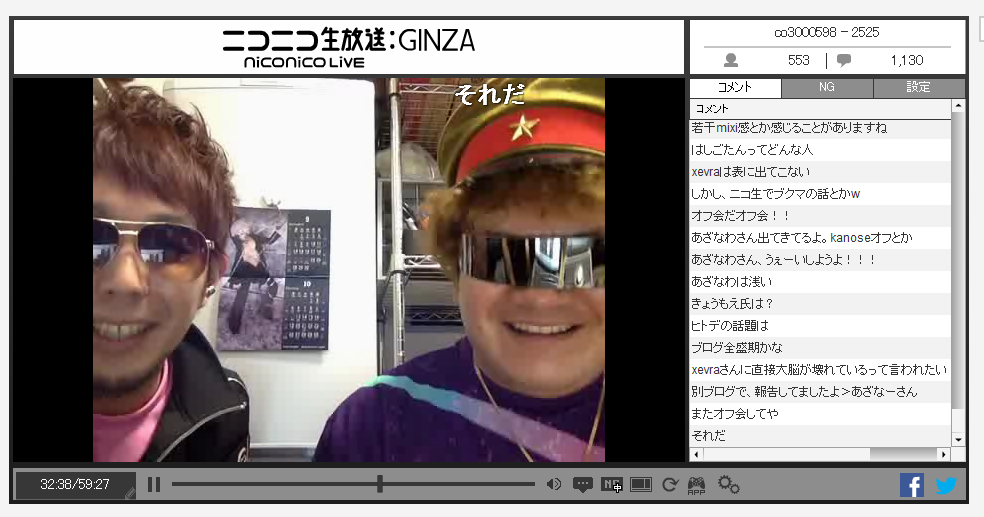Viewport: 984px width, 517px height.
Task: Click horizontal scrollbar right arrow
Action: pyautogui.click(x=944, y=454)
